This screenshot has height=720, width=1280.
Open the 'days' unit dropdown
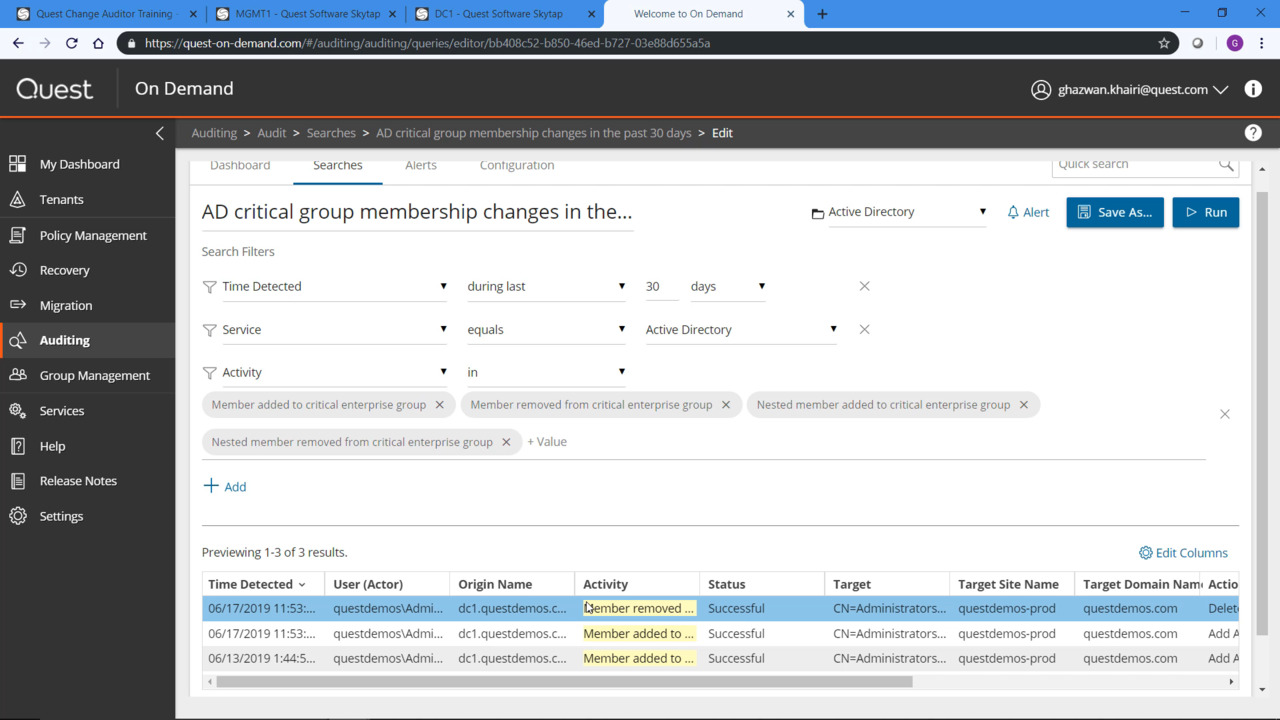pos(728,286)
